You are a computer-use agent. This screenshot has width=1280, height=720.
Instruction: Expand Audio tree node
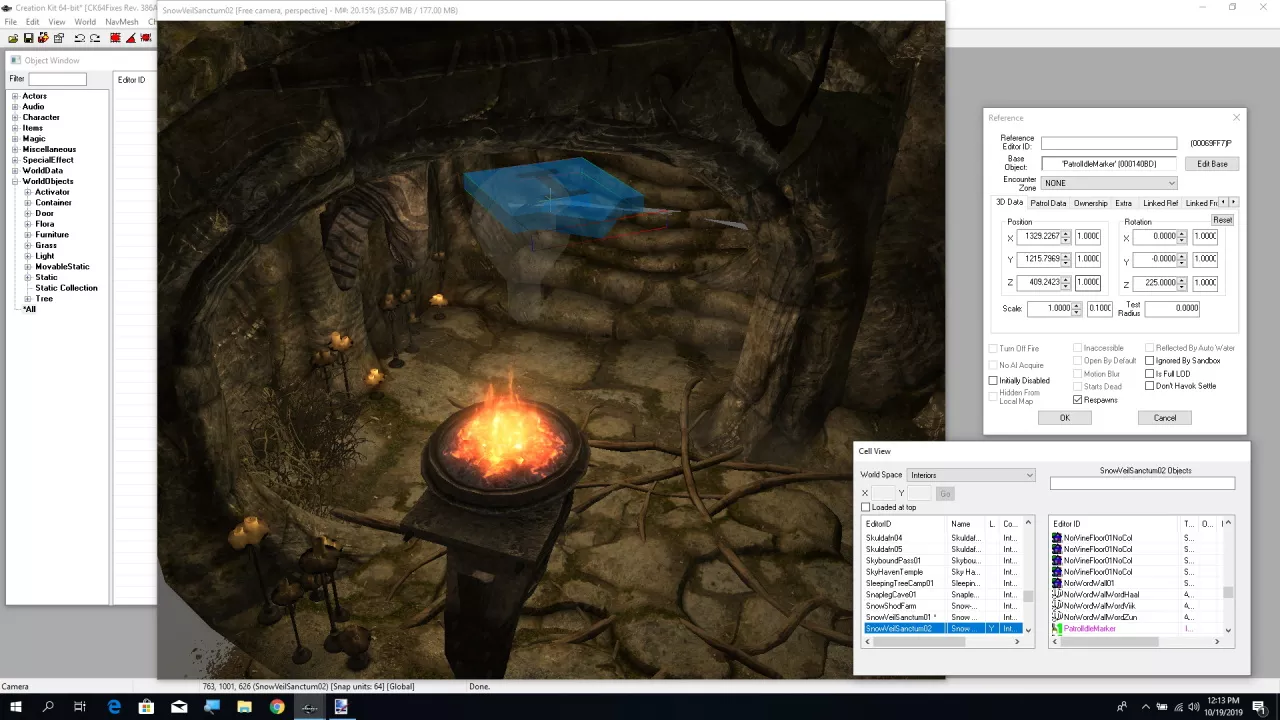(x=15, y=107)
